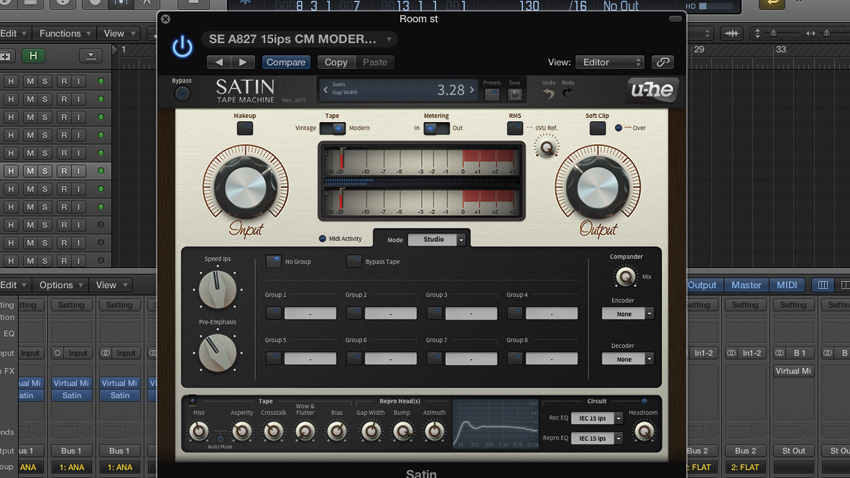Click the Compander Mix knob

pyautogui.click(x=625, y=277)
